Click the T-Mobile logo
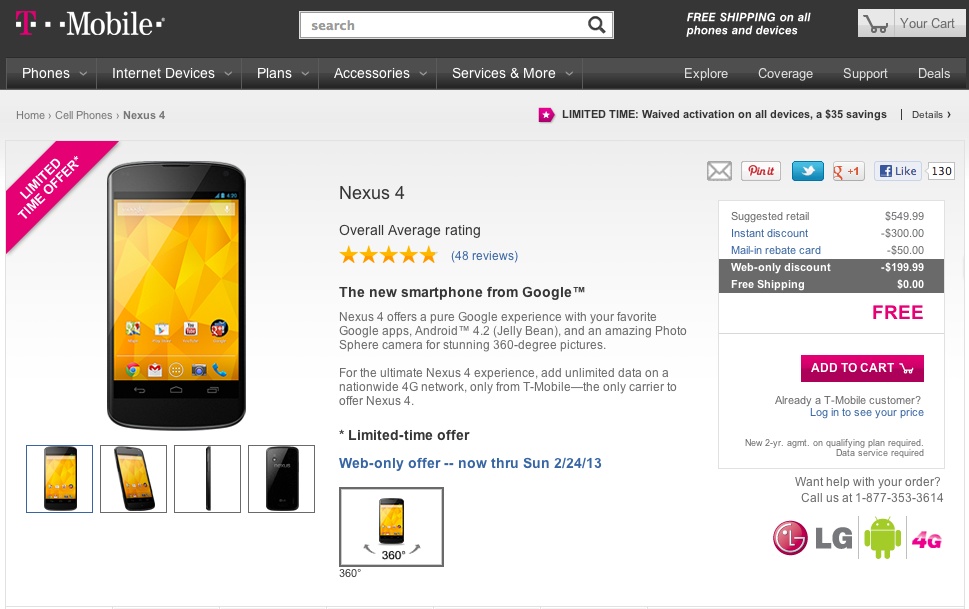969x609 pixels. tap(90, 24)
